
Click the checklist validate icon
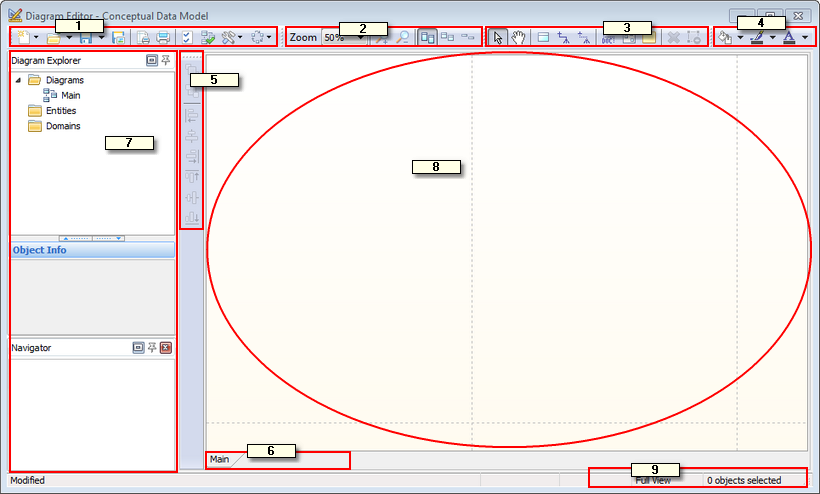[186, 37]
